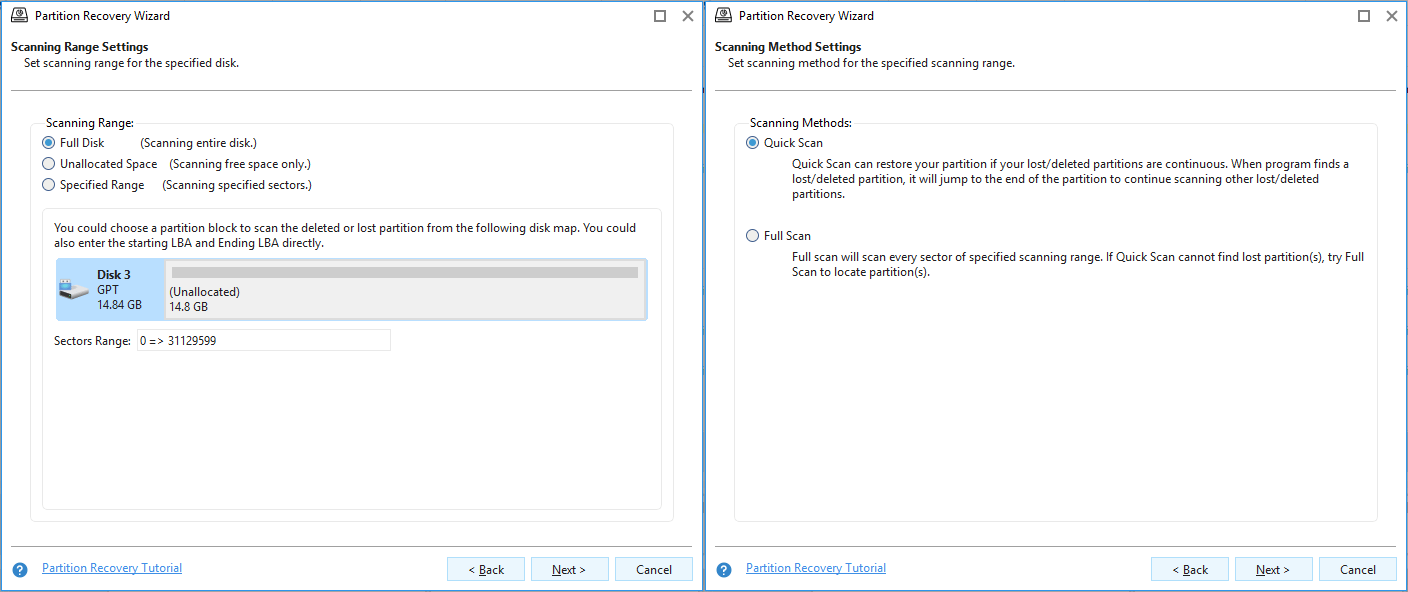This screenshot has height=592, width=1408.
Task: Click '(Scanning entire disk.)' description text
Action: point(198,143)
